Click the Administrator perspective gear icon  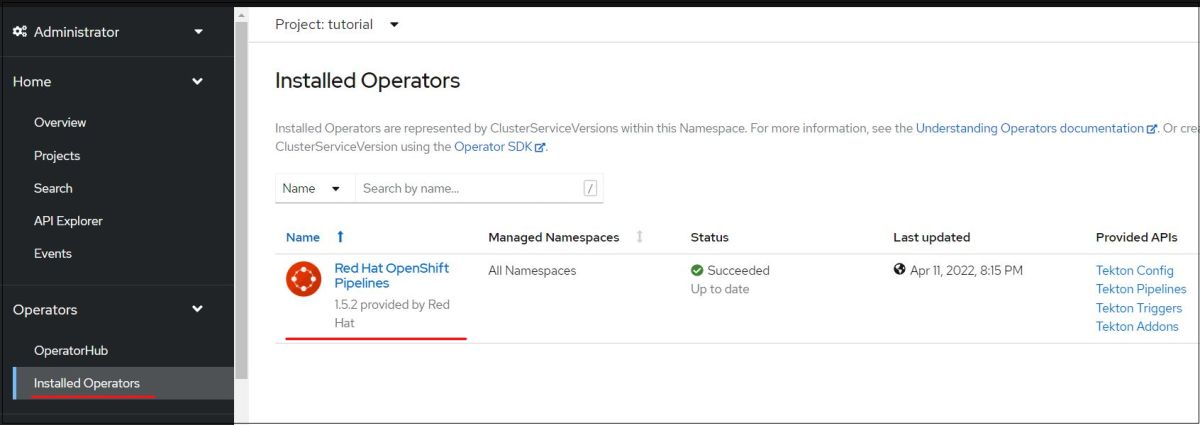tap(20, 32)
